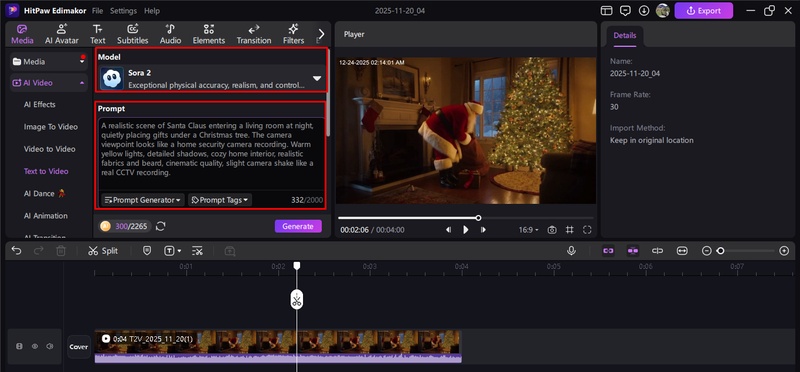
Task: Open the Filters tab
Action: point(293,35)
